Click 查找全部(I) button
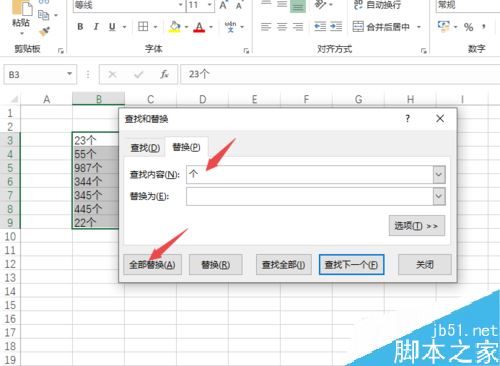This screenshot has height=366, width=500. 284,265
